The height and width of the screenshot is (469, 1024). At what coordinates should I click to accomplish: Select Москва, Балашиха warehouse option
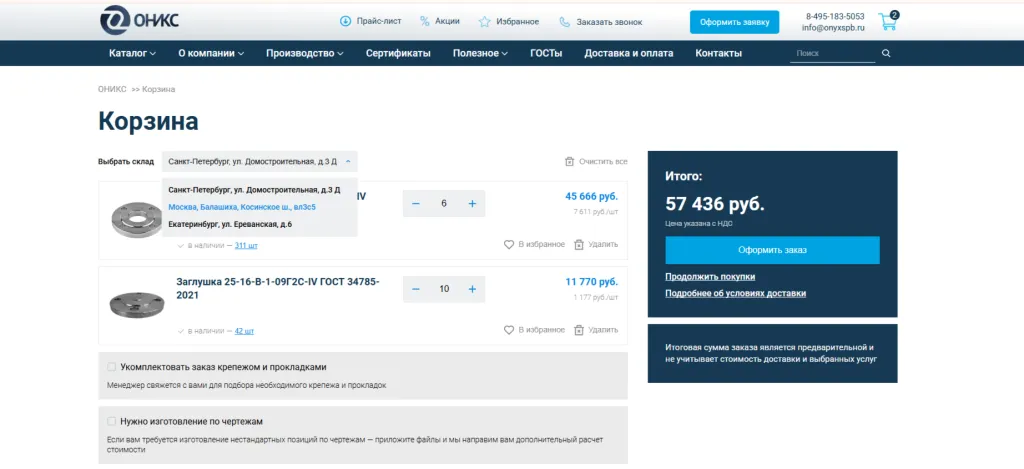[x=242, y=207]
